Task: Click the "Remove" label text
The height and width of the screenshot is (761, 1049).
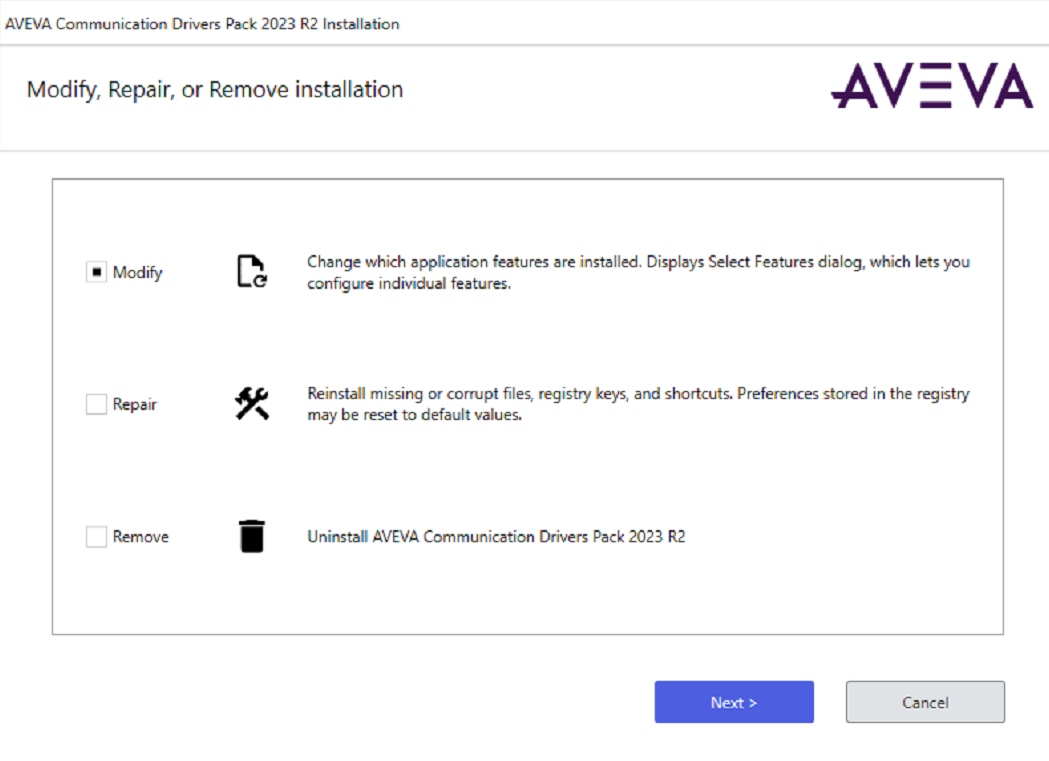Action: tap(140, 536)
